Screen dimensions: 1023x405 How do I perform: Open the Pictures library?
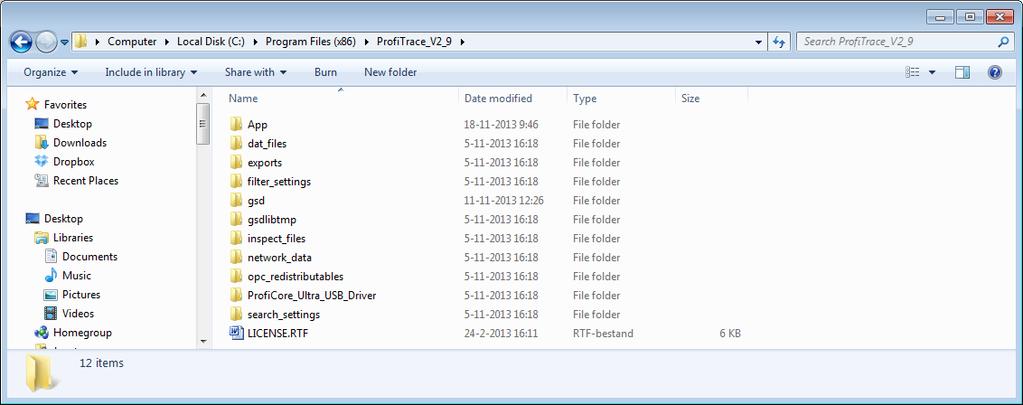click(81, 294)
